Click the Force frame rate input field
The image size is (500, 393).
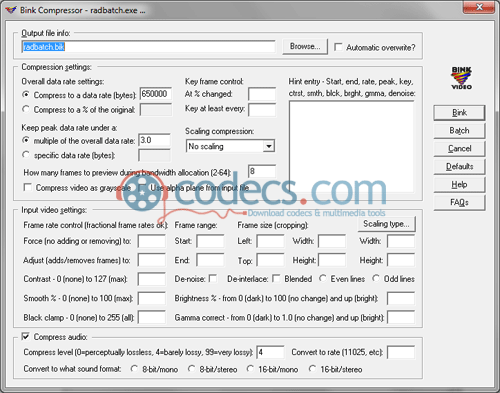pos(152,241)
